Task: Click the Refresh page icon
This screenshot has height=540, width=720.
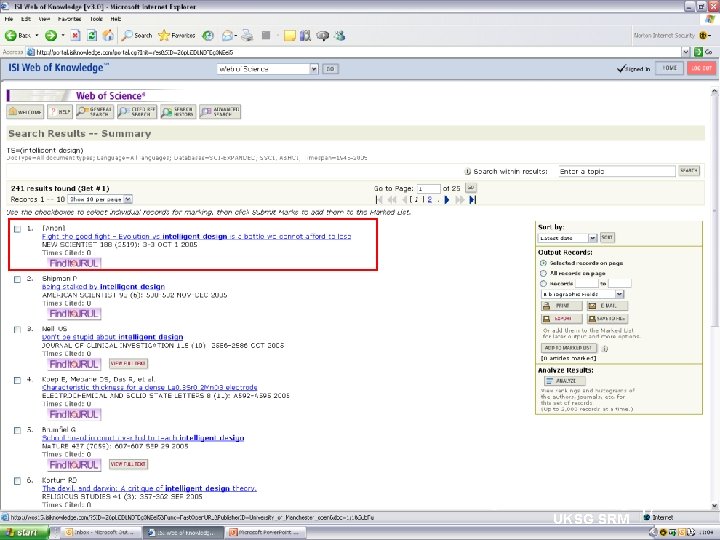Action: coord(92,35)
